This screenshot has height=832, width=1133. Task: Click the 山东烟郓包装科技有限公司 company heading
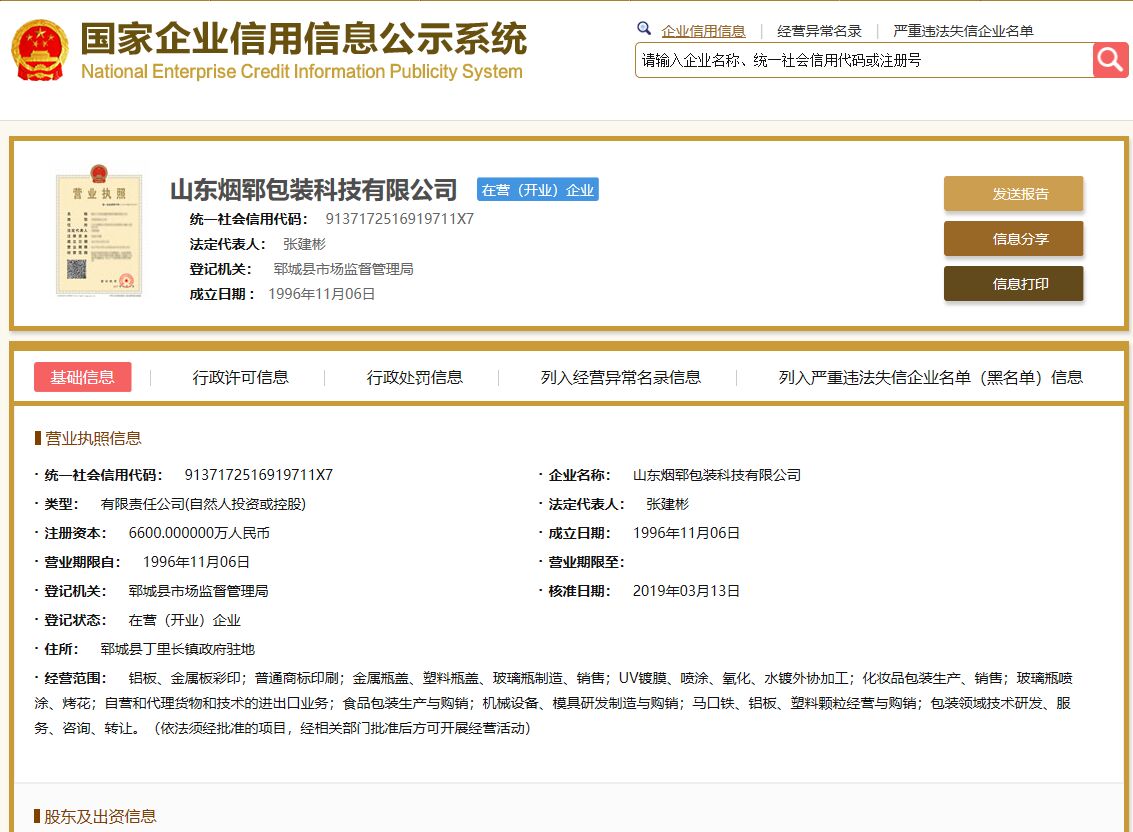(x=313, y=189)
